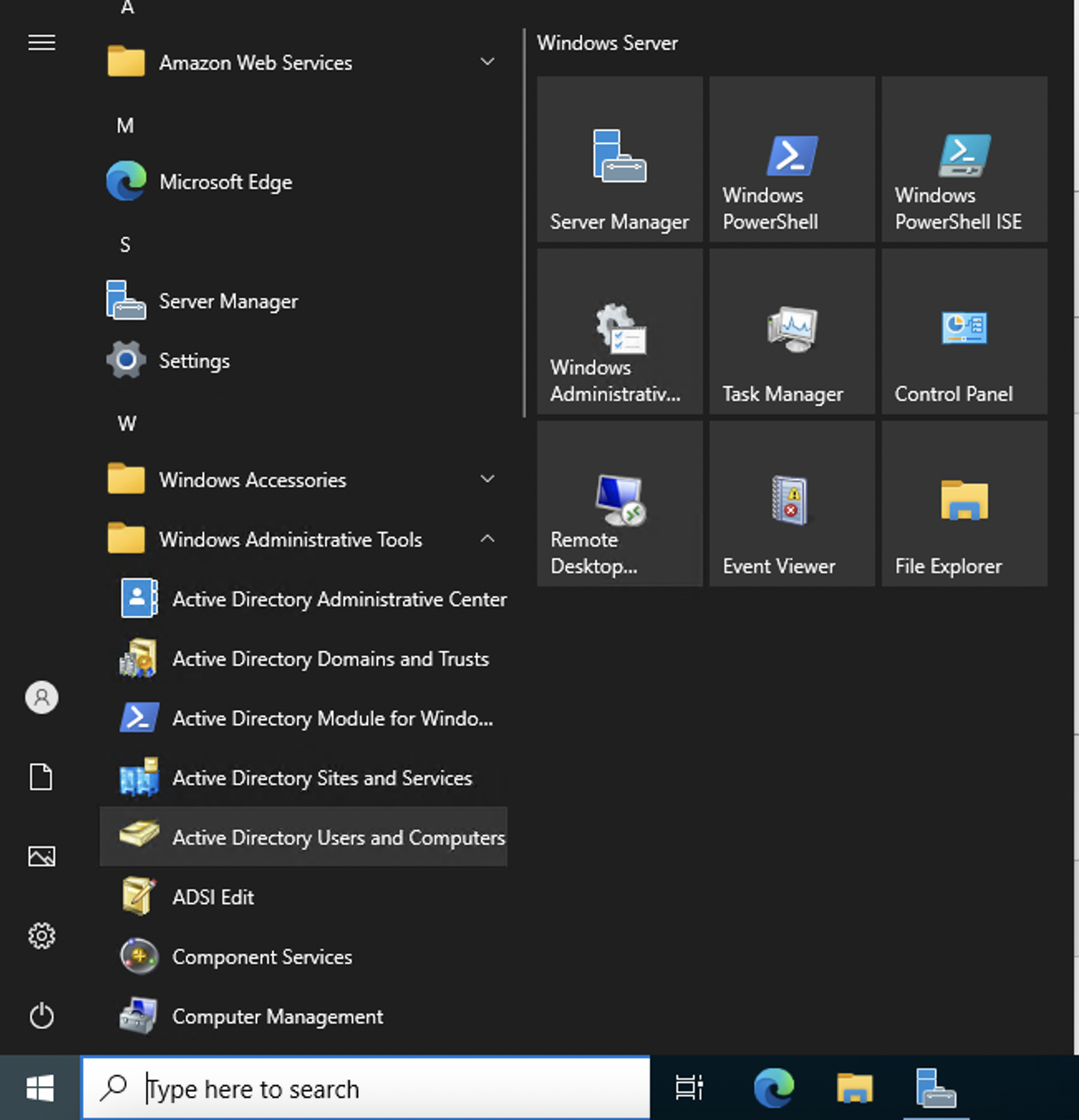Open Documents from the left sidebar

coord(41,777)
